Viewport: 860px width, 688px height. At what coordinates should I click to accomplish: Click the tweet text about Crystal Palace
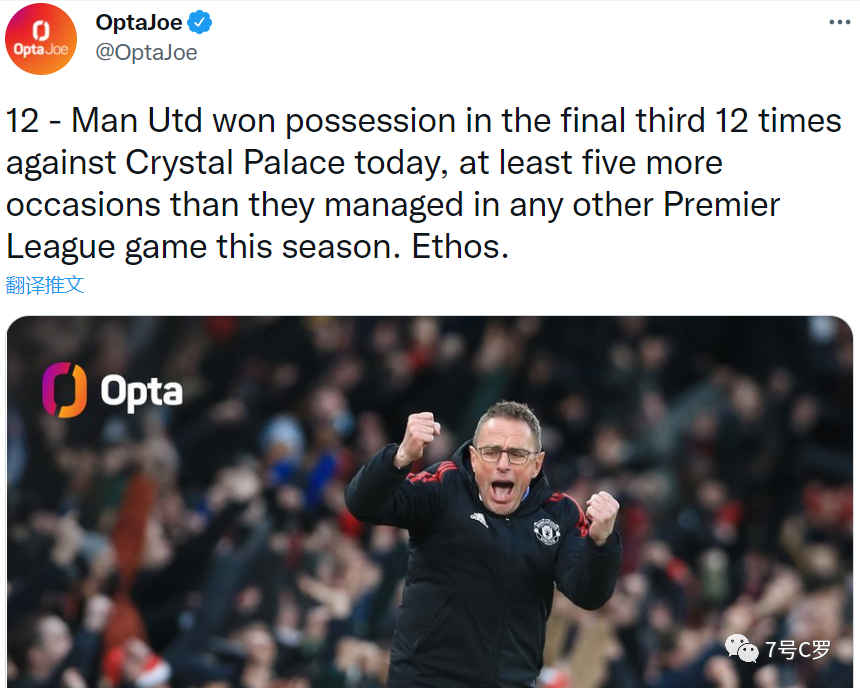point(423,183)
